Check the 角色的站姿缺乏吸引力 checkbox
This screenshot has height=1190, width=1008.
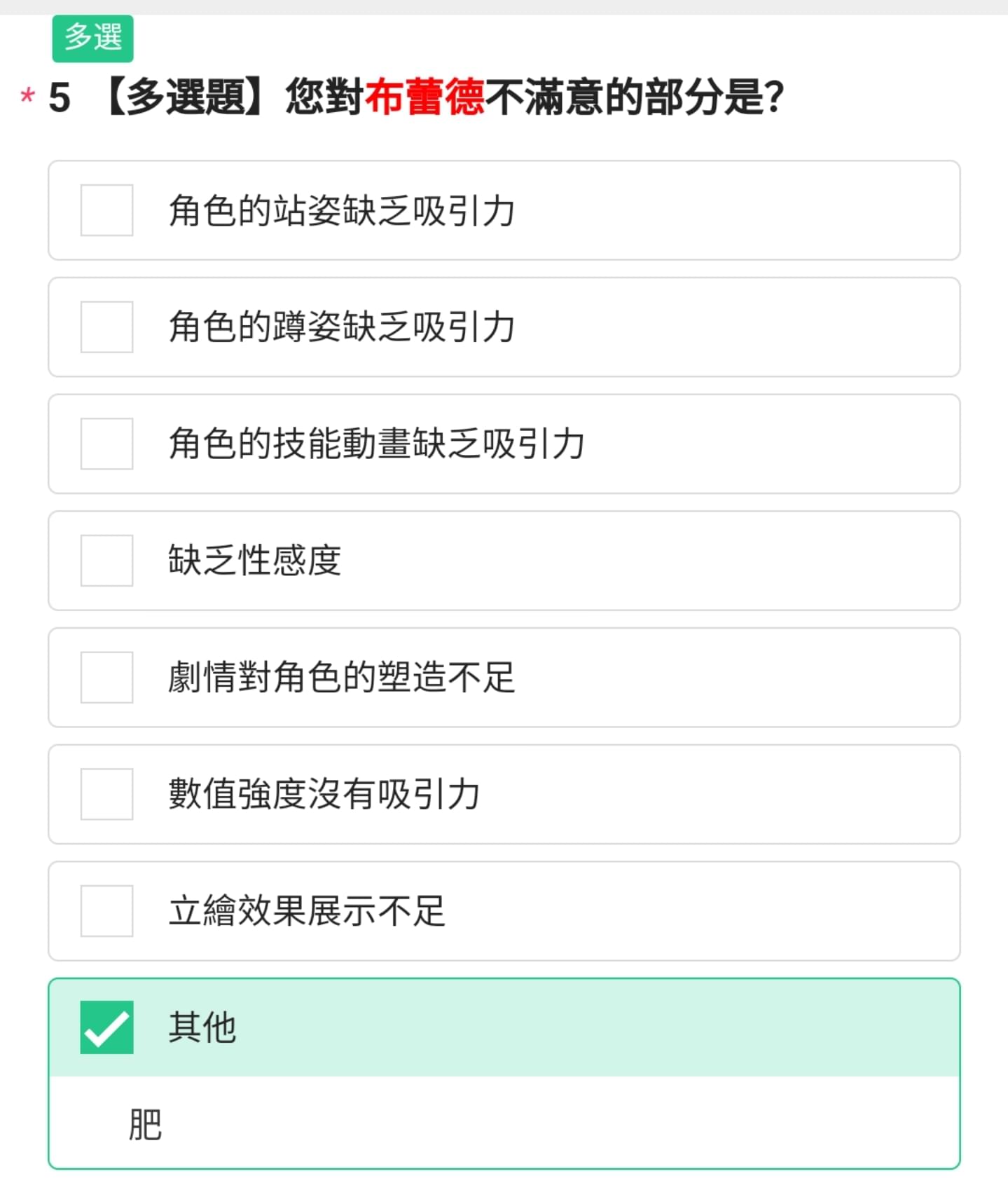tap(106, 210)
